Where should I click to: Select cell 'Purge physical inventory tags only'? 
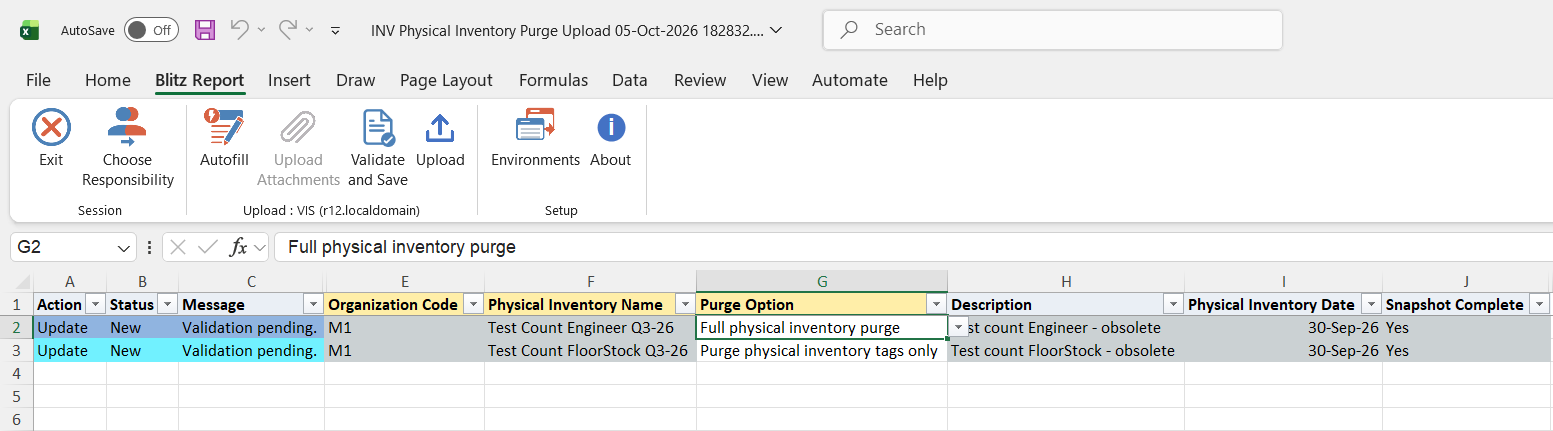click(x=821, y=351)
